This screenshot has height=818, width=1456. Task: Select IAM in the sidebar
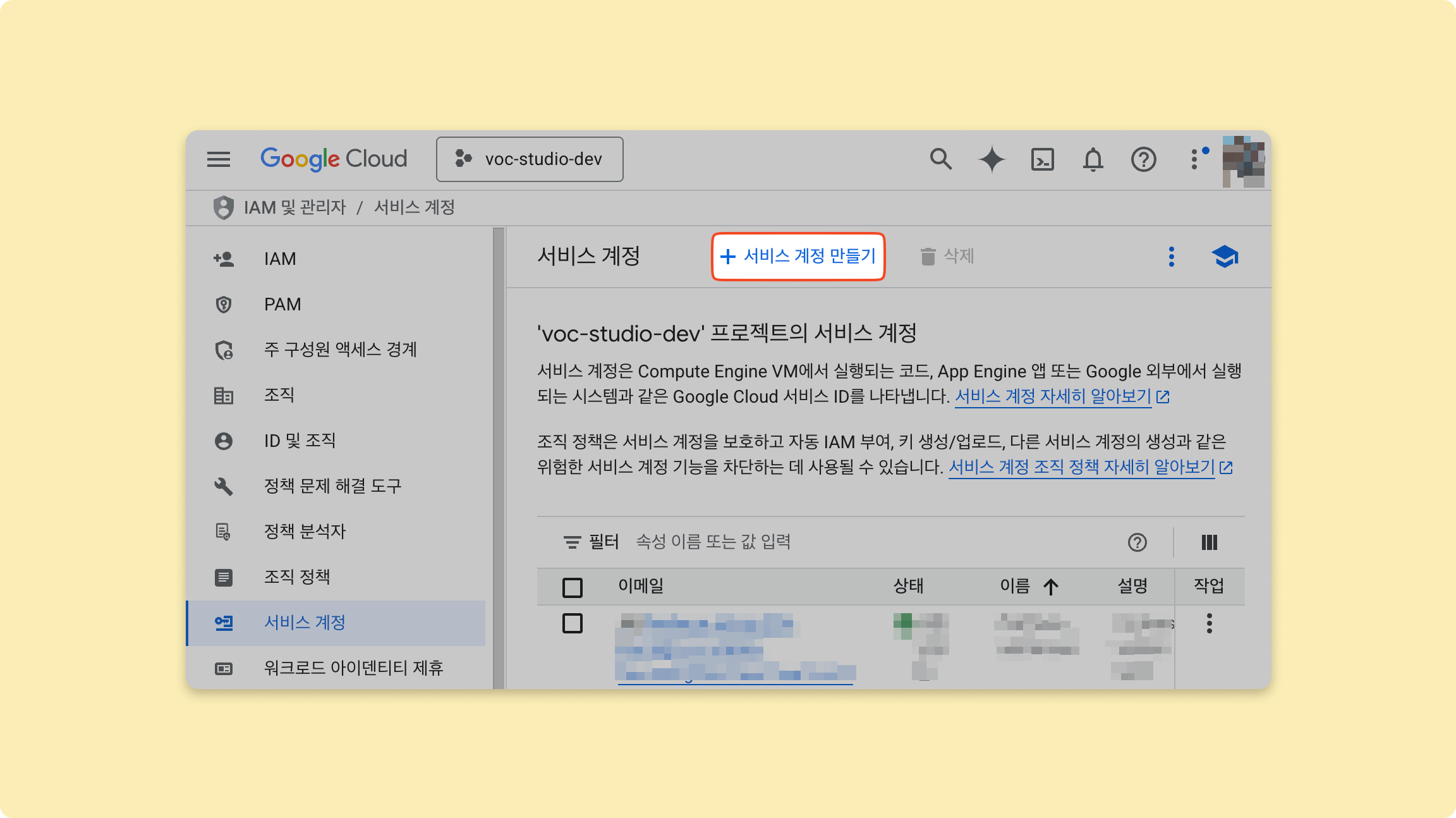(280, 259)
